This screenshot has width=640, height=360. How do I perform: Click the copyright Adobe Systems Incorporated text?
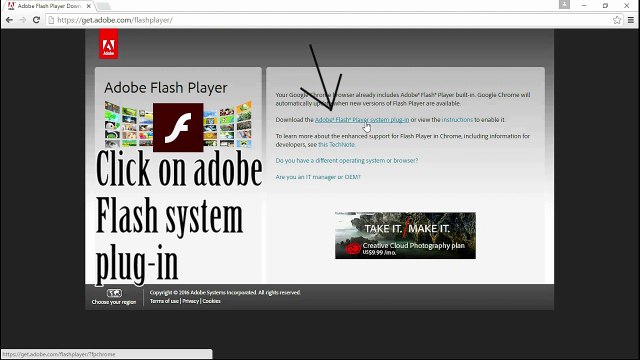point(225,292)
